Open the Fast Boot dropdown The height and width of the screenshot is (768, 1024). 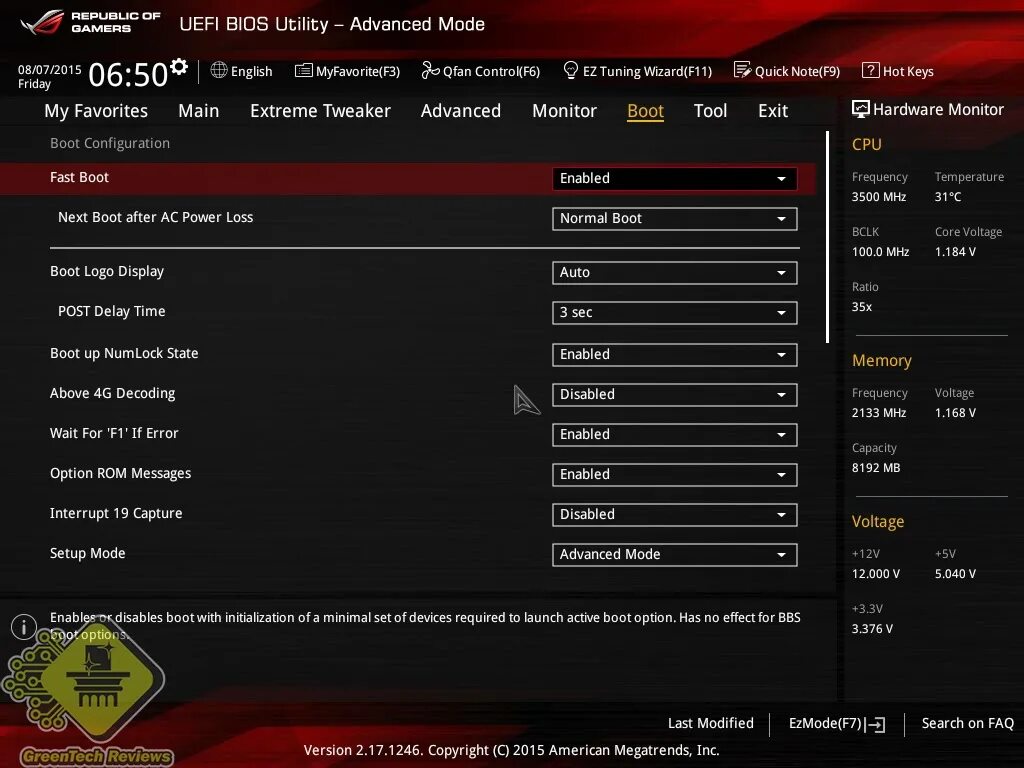675,179
